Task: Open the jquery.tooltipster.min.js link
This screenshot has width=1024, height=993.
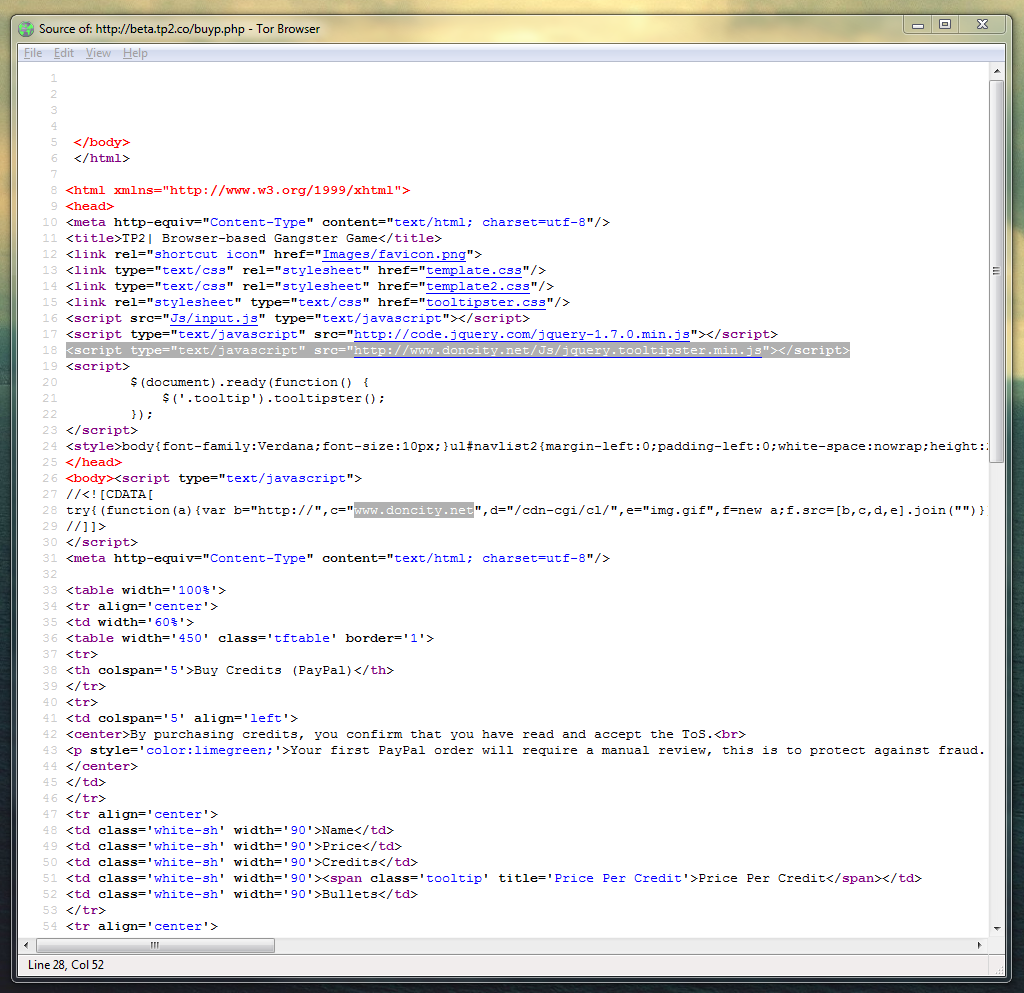Action: pos(558,350)
